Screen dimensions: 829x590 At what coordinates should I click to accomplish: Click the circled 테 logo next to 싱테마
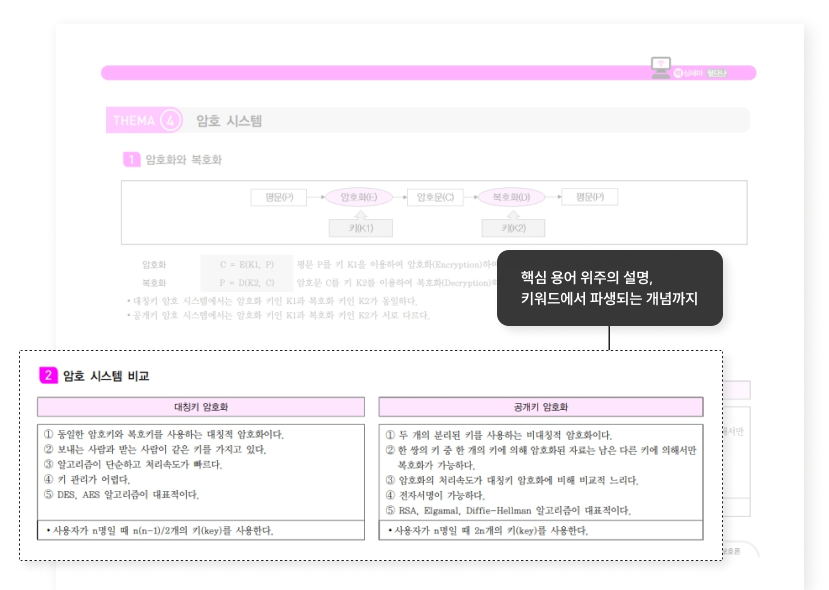tap(677, 72)
